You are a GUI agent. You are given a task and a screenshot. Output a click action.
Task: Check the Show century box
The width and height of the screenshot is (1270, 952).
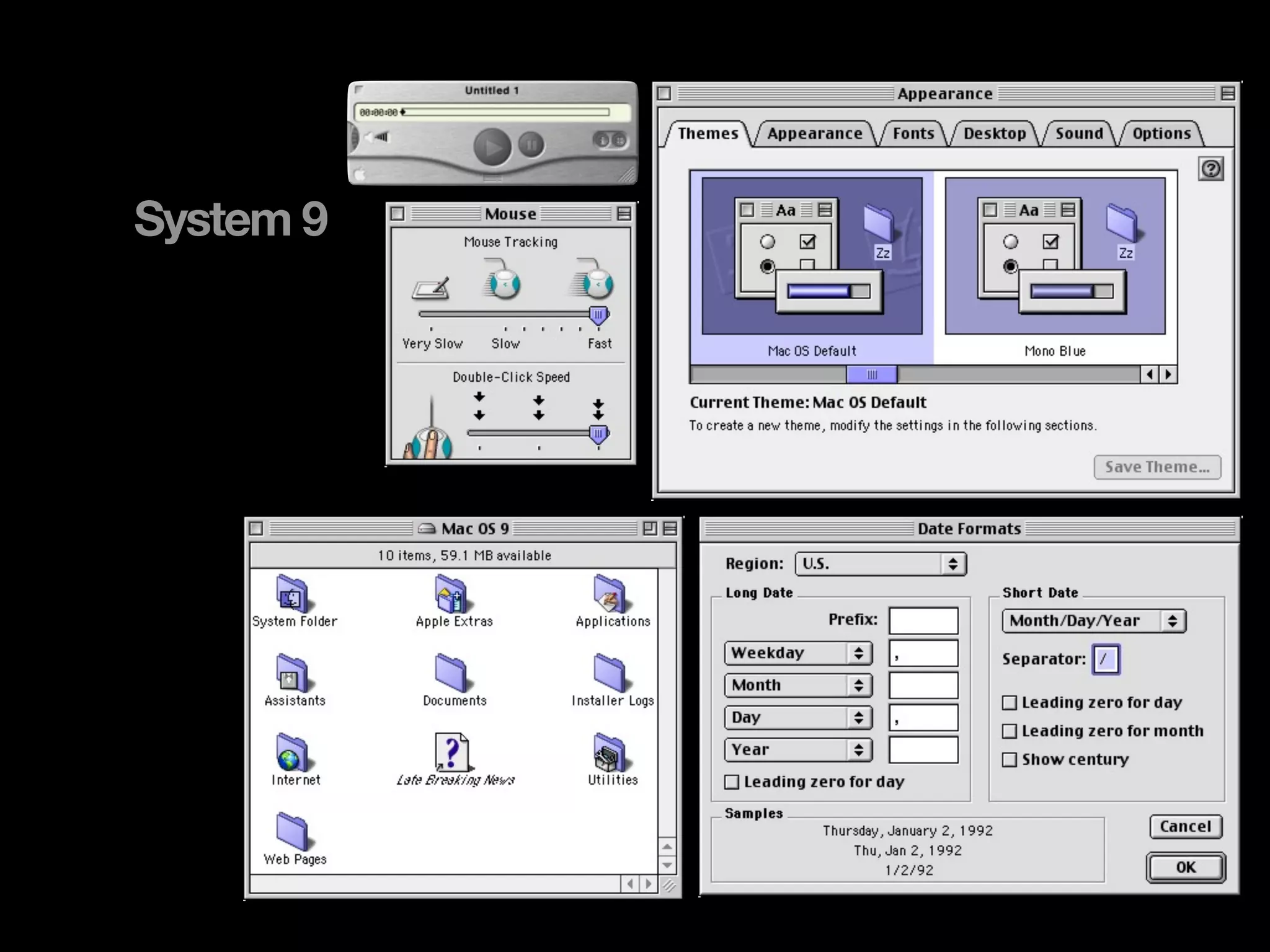(x=1010, y=760)
